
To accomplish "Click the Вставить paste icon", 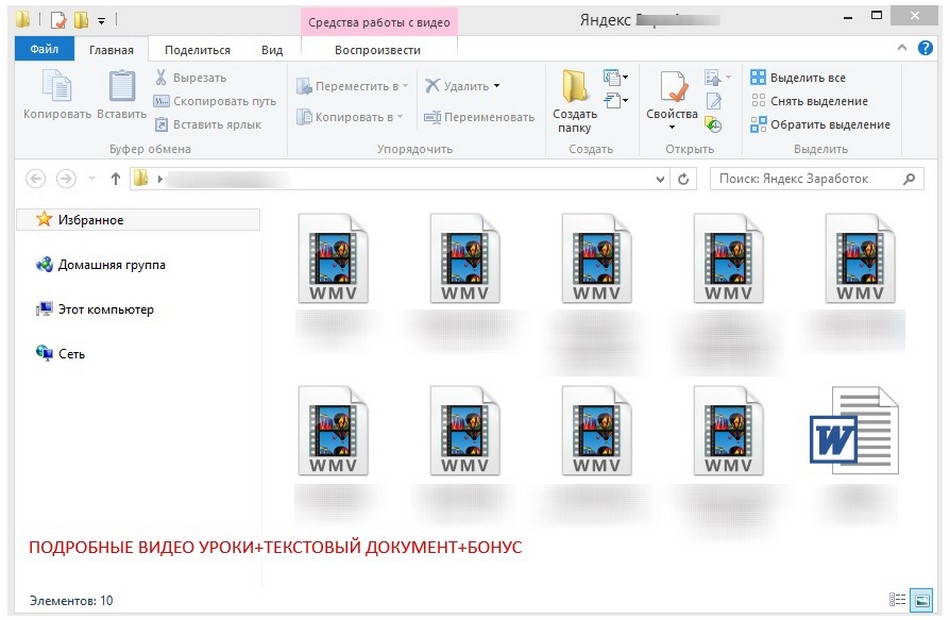I will click(x=122, y=86).
